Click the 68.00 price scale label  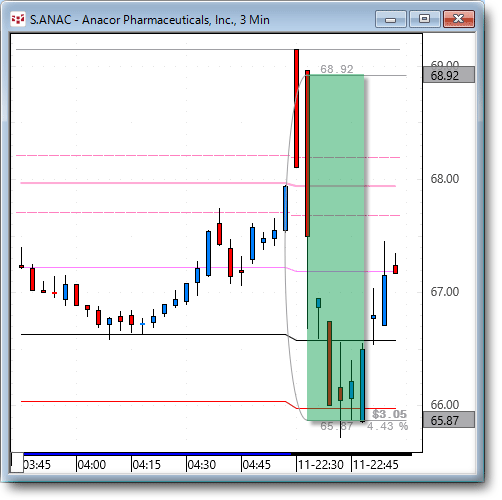pos(445,179)
